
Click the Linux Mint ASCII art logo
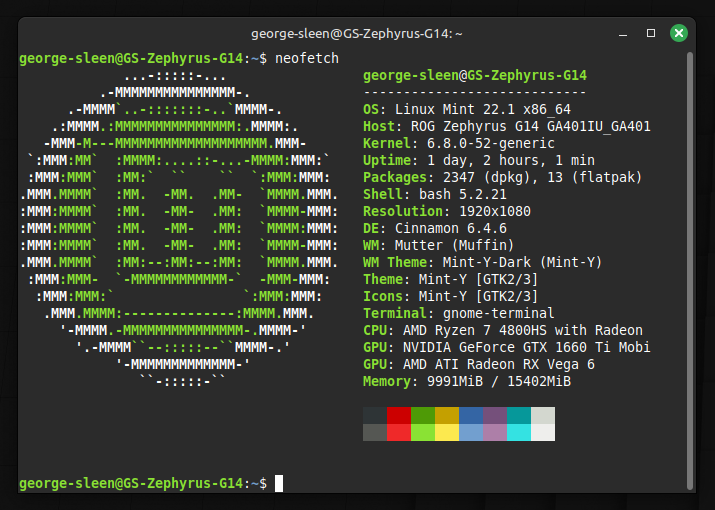pos(179,229)
